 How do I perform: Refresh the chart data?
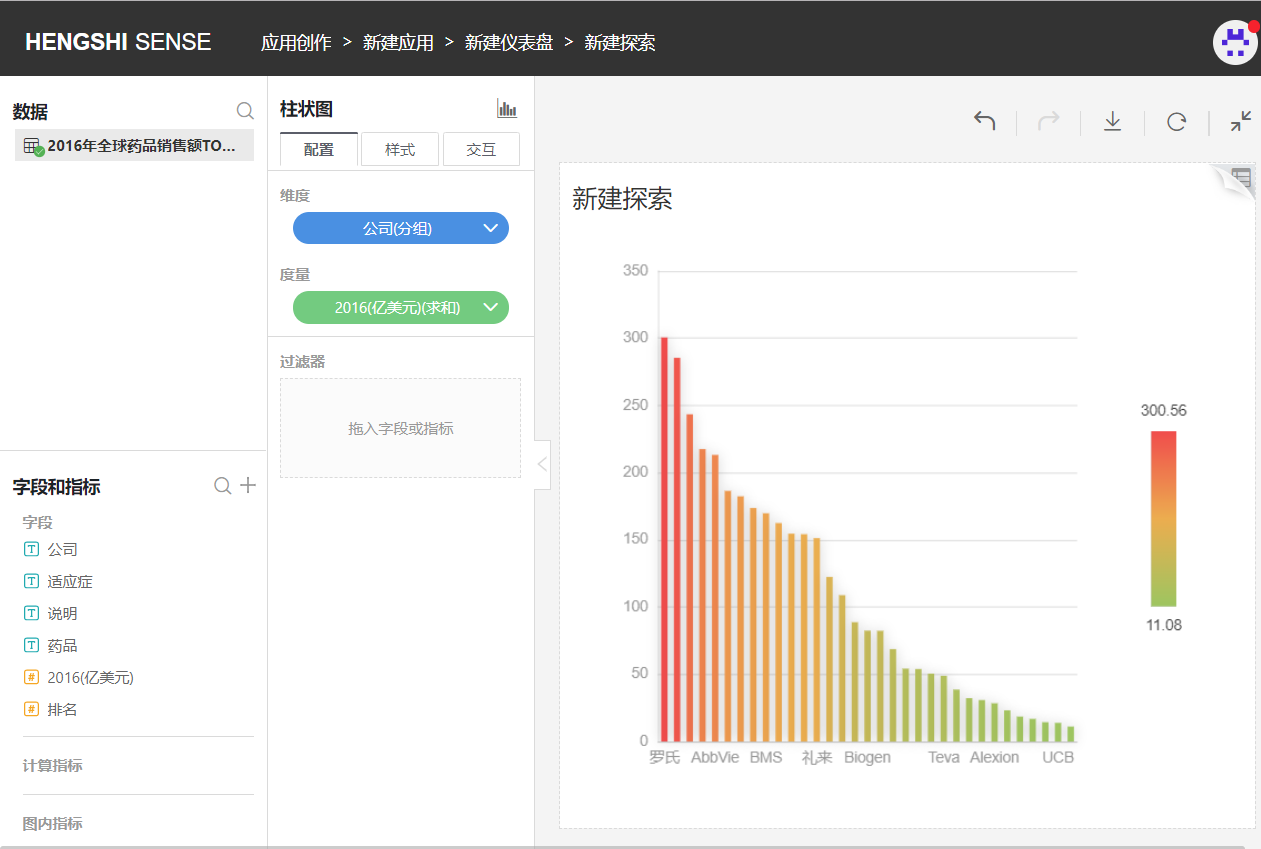click(x=1177, y=122)
